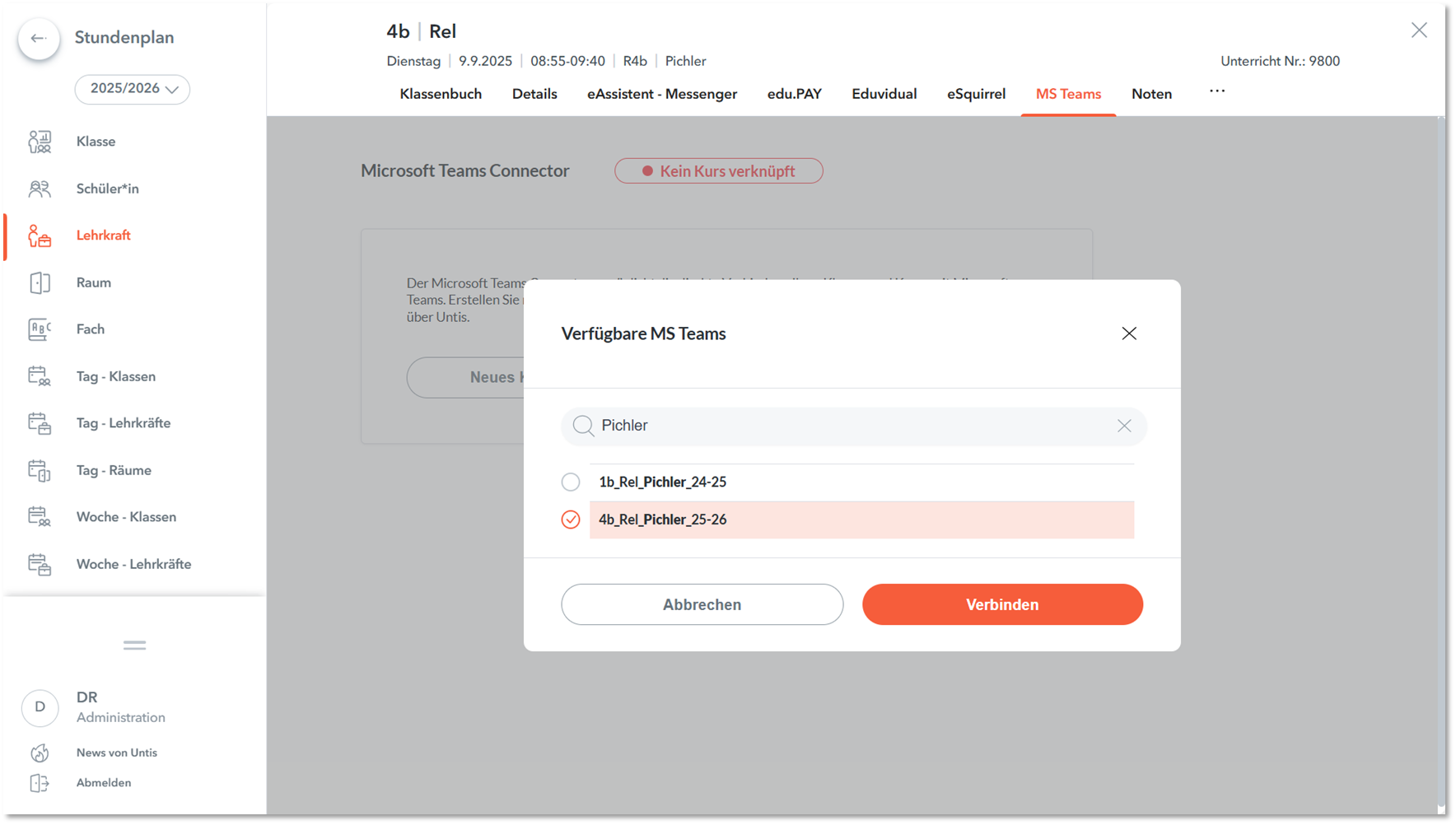Toggle the 4b_Rel_Pichler_25-26 radio button
The width and height of the screenshot is (1456, 825).
pyautogui.click(x=571, y=520)
